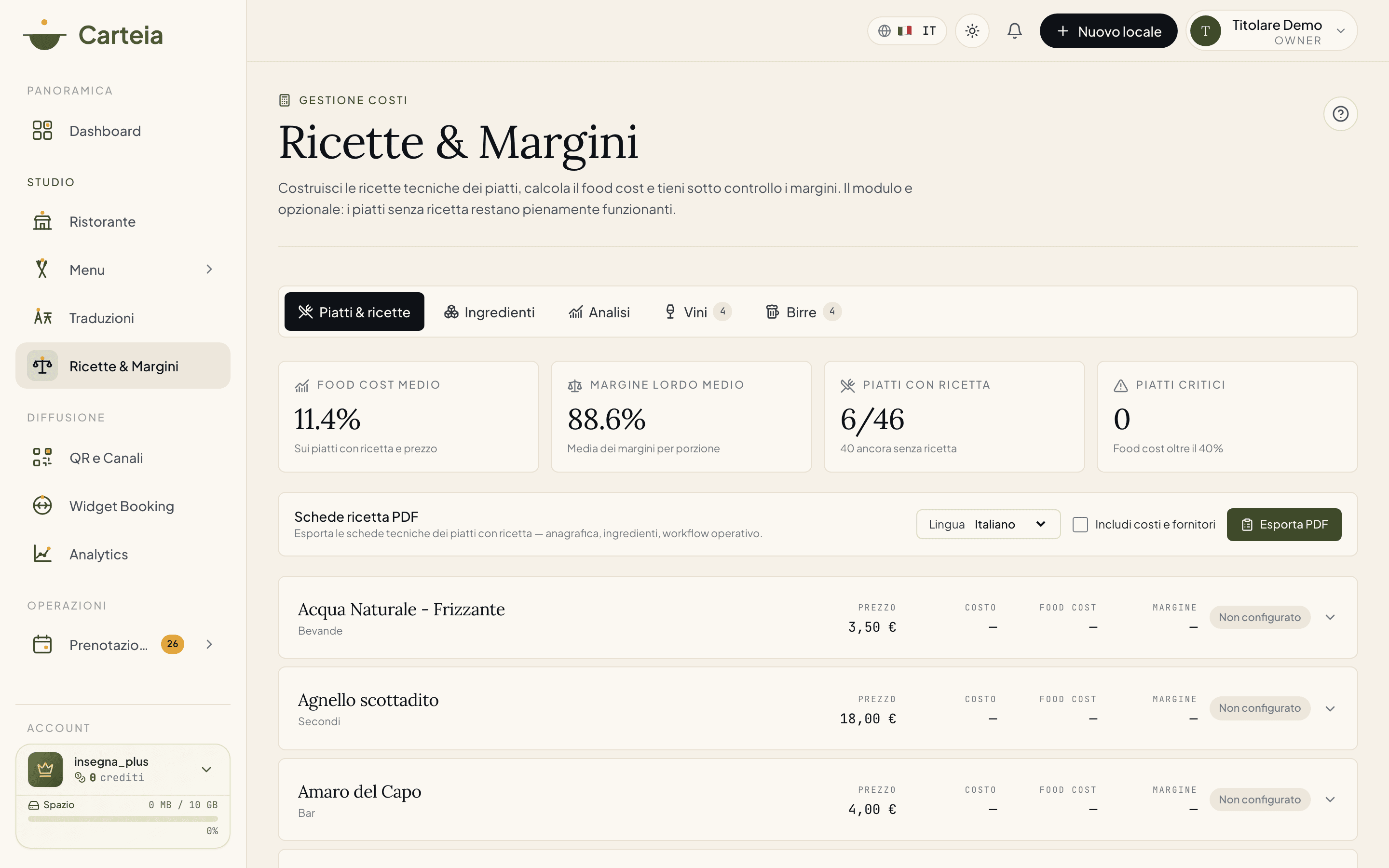Switch to the Birre tab
Viewport: 1389px width, 868px height.
click(803, 312)
